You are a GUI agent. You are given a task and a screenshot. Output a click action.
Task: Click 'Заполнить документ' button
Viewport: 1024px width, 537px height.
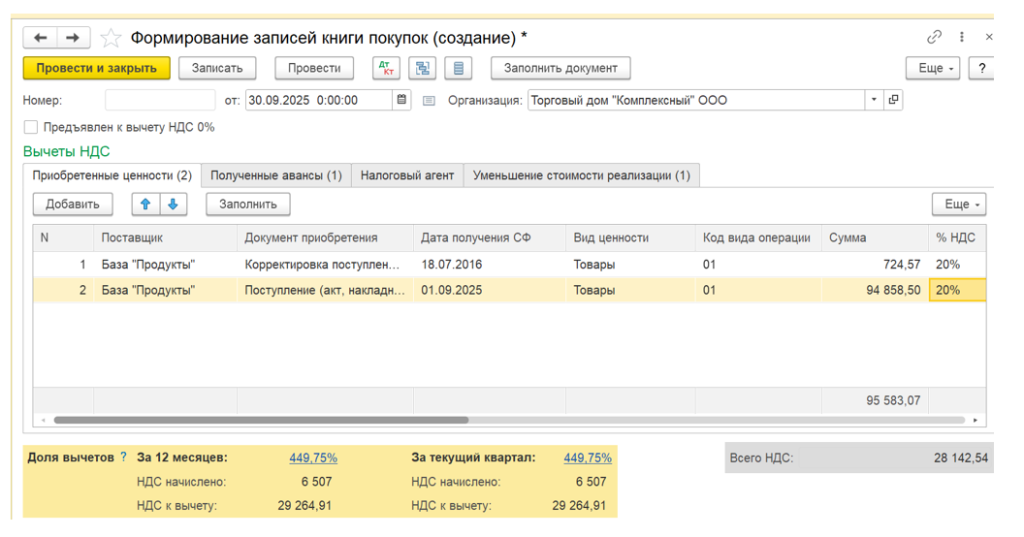[x=560, y=68]
